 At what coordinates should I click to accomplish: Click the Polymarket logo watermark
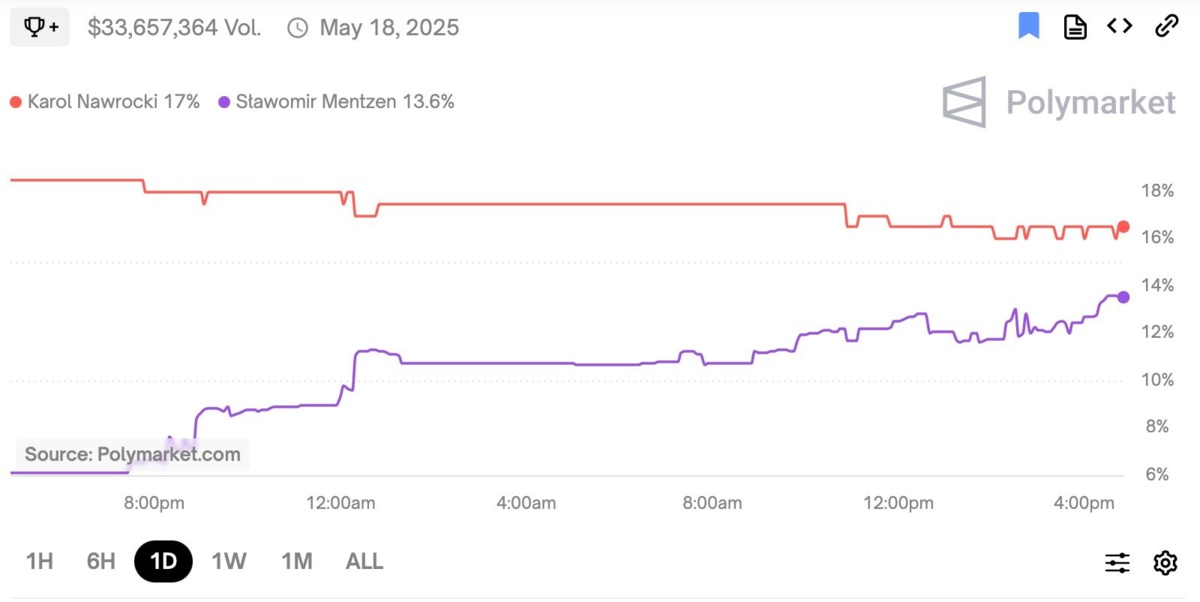click(x=1059, y=102)
